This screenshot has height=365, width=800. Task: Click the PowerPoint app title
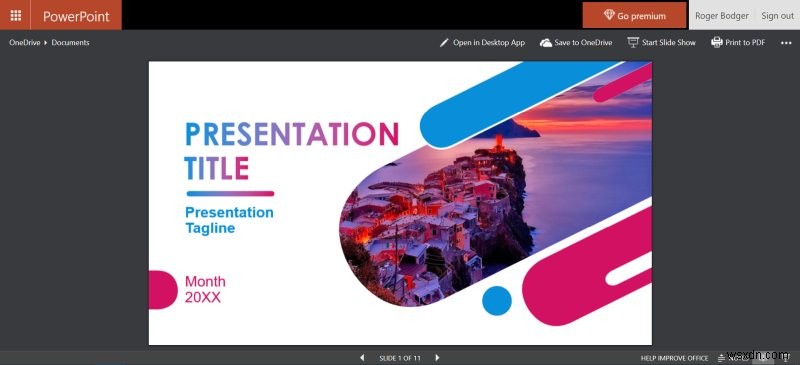[76, 16]
